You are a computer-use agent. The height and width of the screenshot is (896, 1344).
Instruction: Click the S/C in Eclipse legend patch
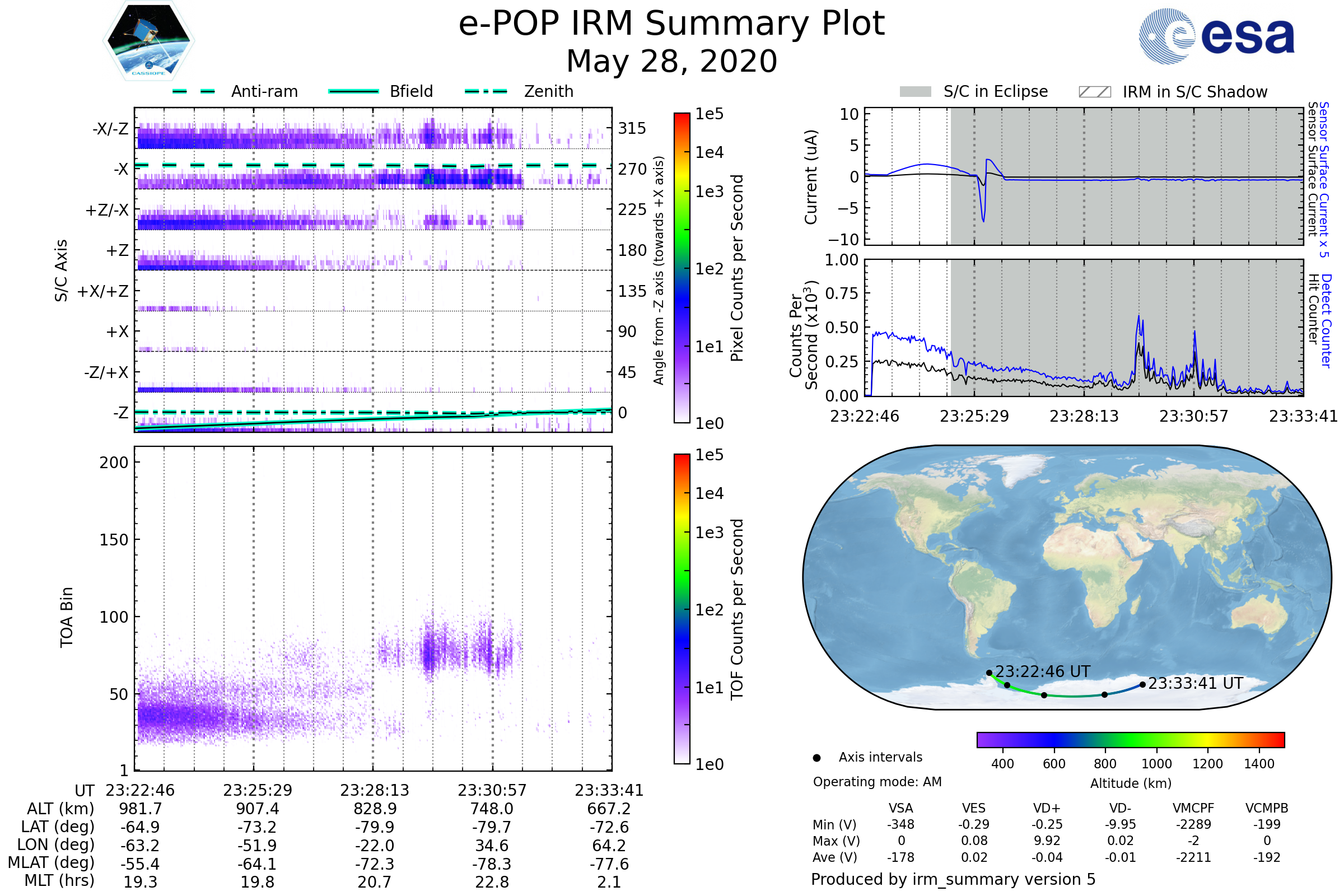[x=915, y=92]
